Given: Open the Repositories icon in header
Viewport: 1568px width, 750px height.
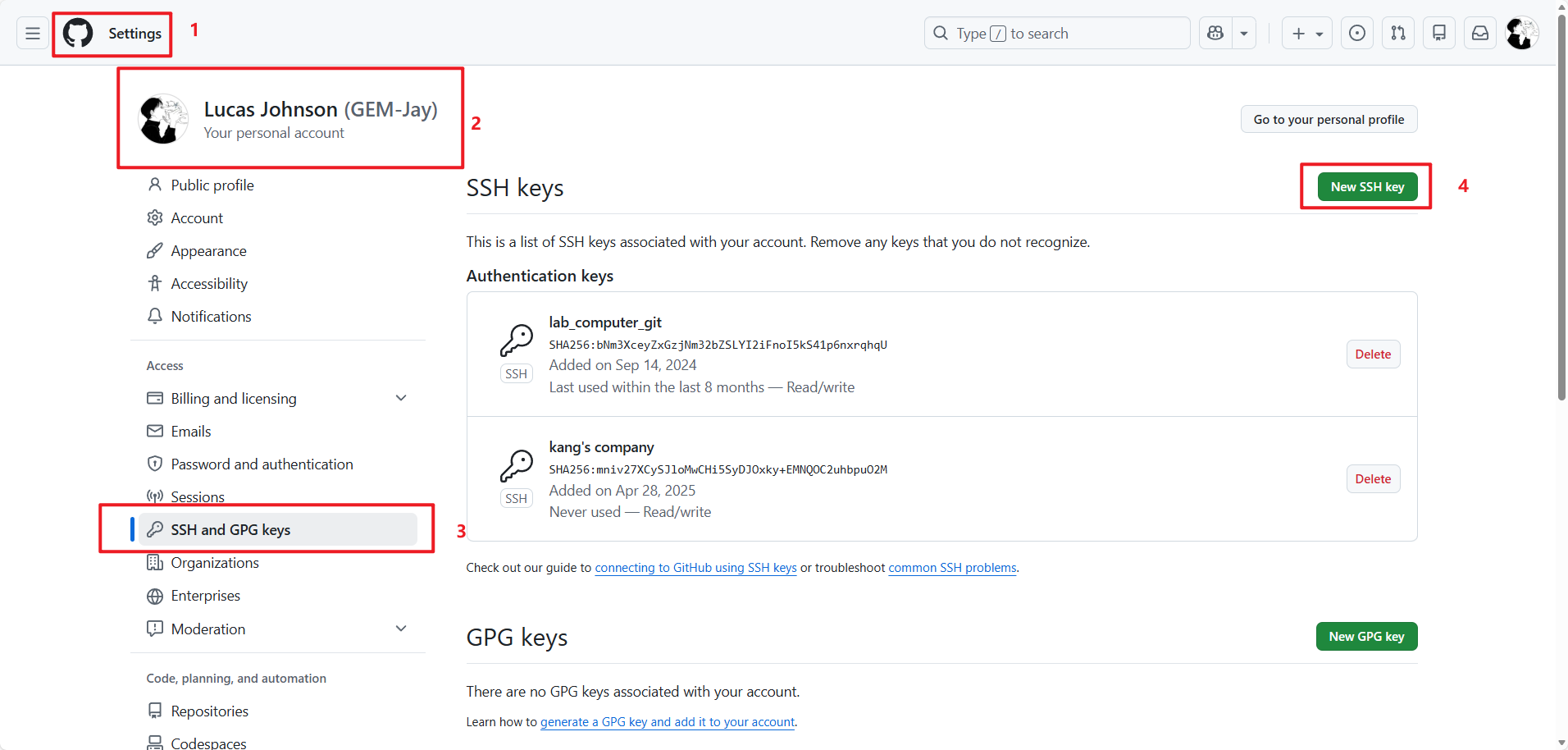Looking at the screenshot, I should 1439,34.
